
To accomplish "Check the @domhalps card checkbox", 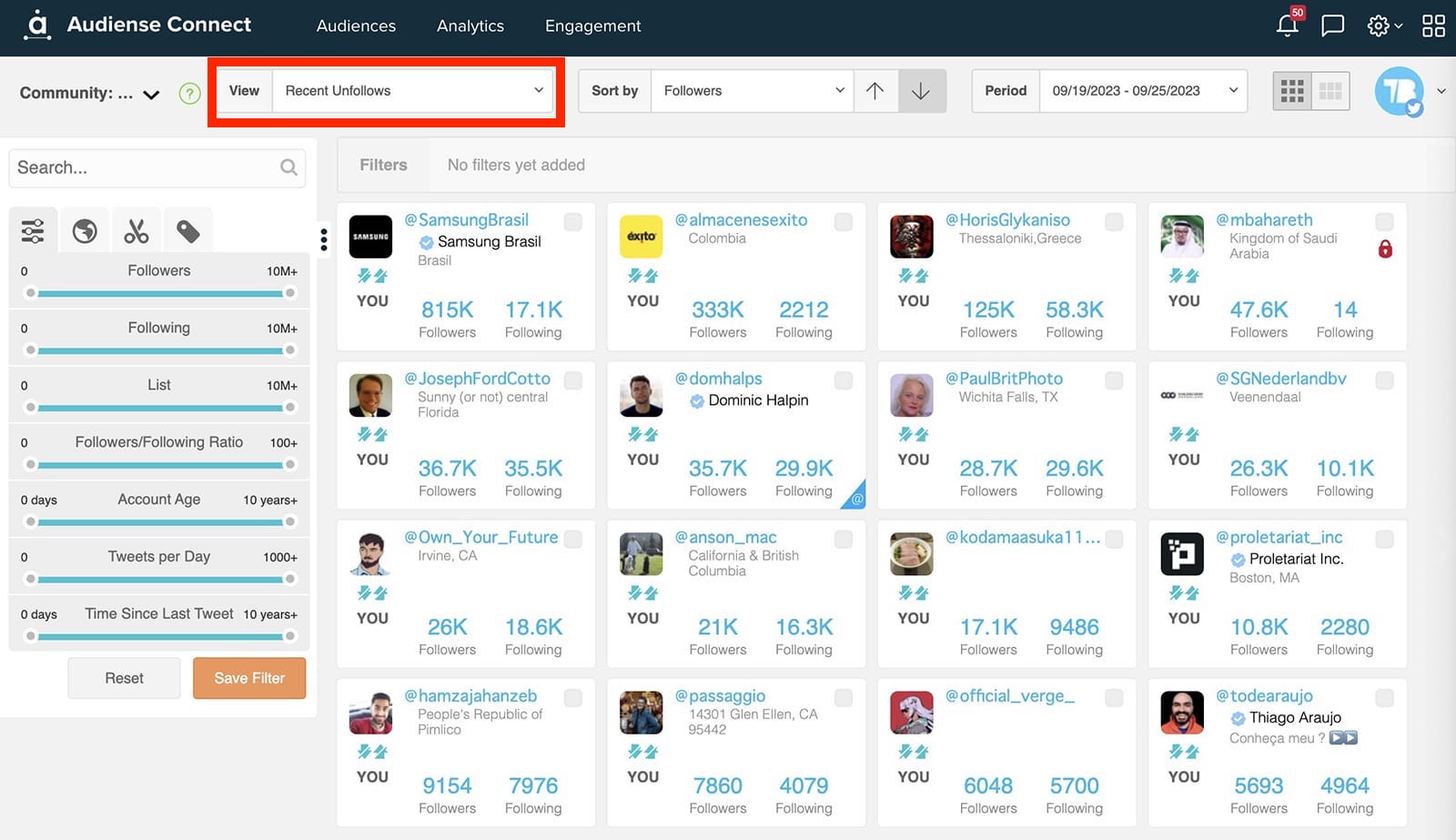I will point(844,380).
